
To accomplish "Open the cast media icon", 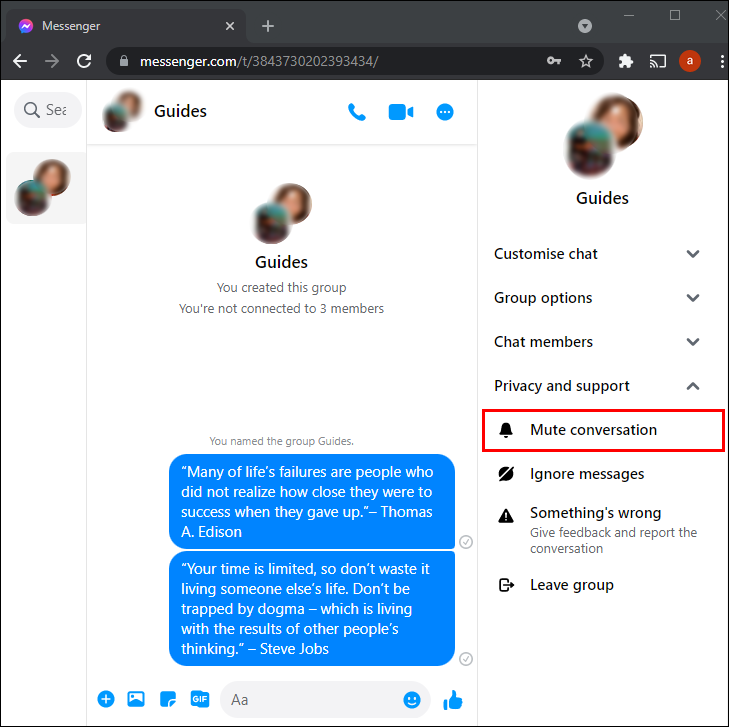I will (657, 61).
